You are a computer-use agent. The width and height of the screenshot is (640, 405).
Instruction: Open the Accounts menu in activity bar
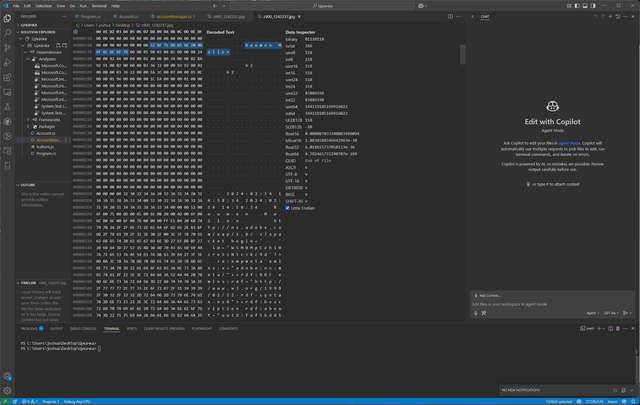click(x=7, y=376)
